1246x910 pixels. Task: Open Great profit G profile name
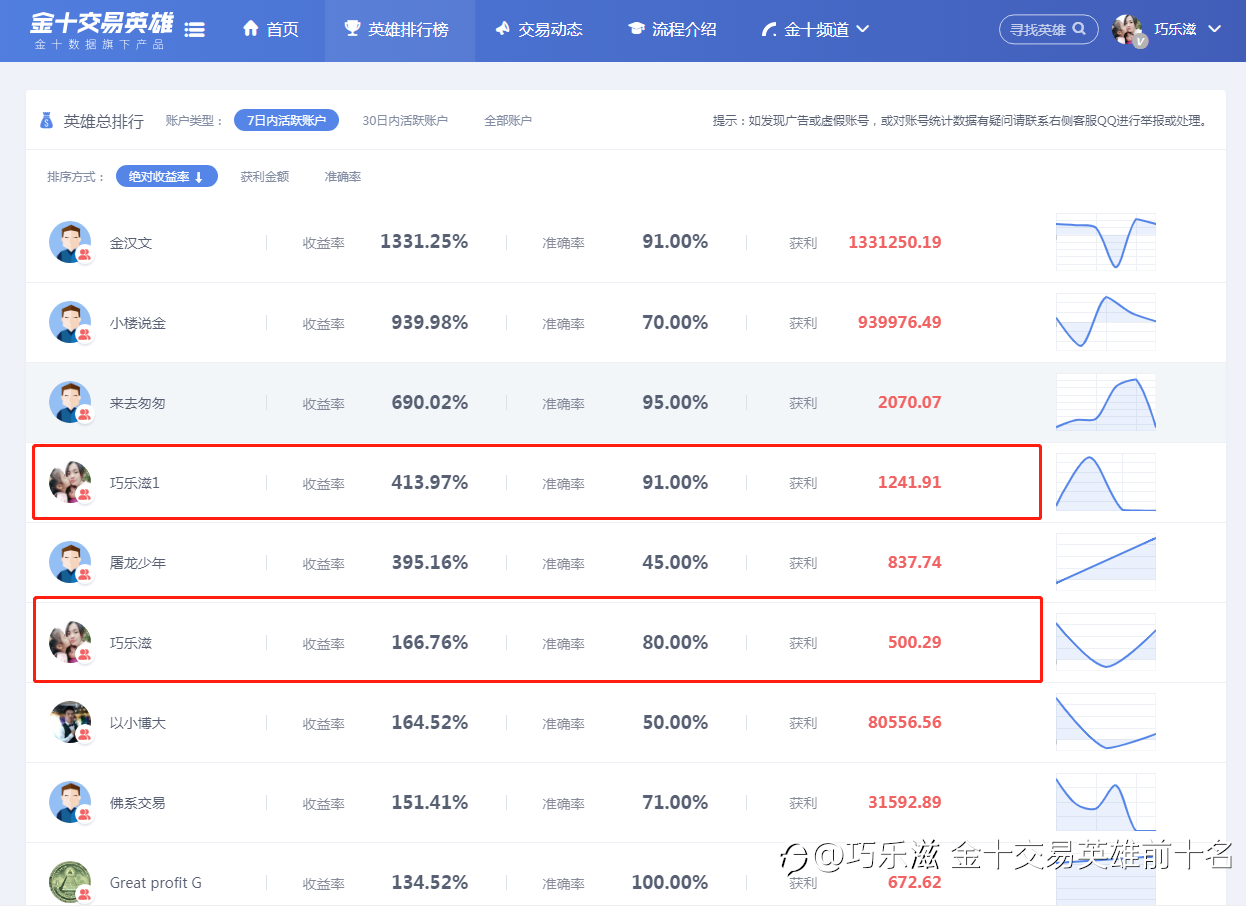pos(156,883)
